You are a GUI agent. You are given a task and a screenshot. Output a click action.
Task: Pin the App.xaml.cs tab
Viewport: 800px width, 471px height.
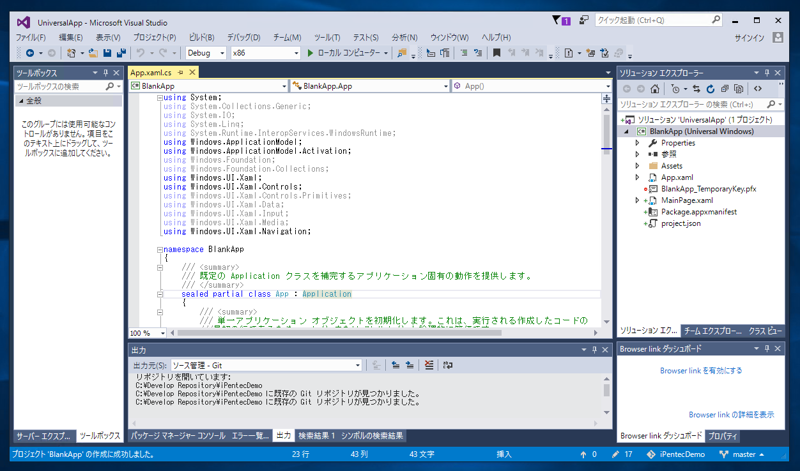(x=181, y=72)
